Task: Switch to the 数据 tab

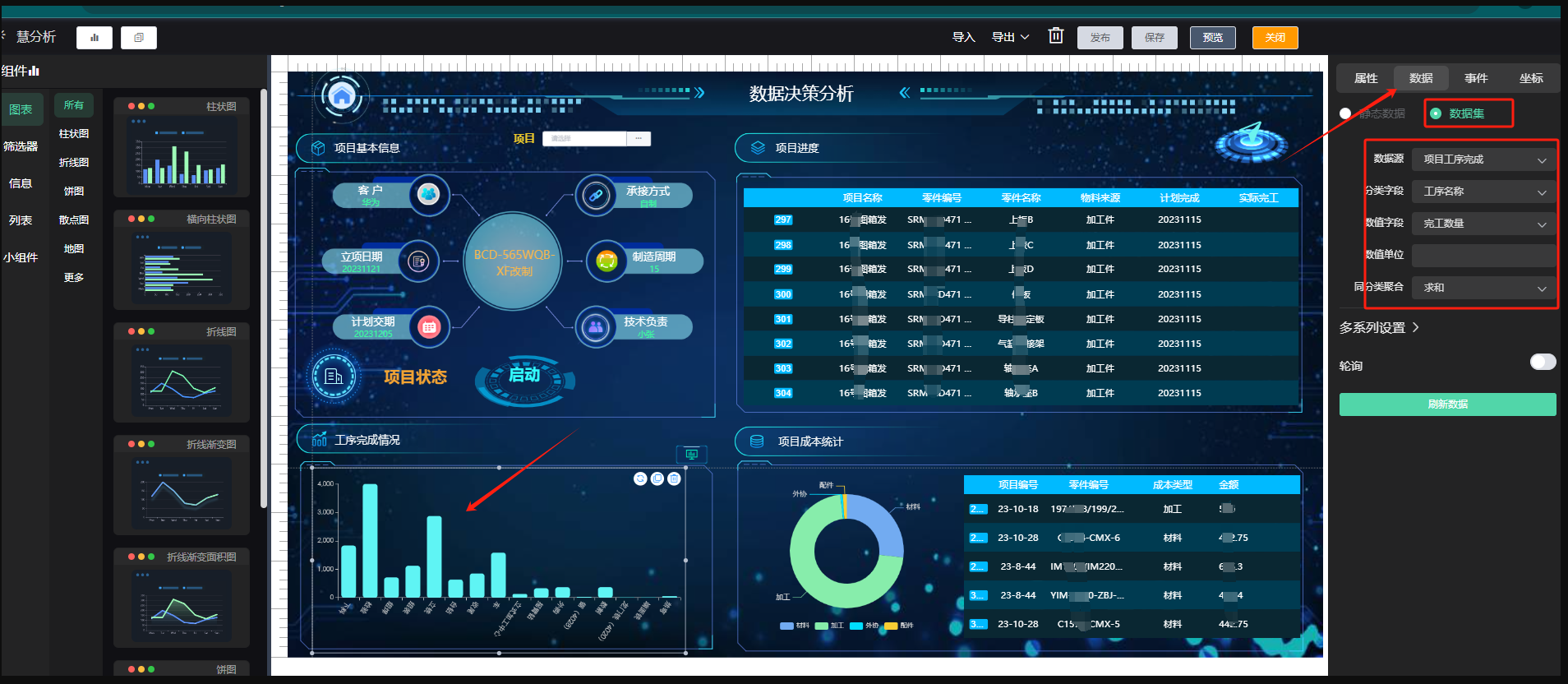Action: click(1421, 78)
